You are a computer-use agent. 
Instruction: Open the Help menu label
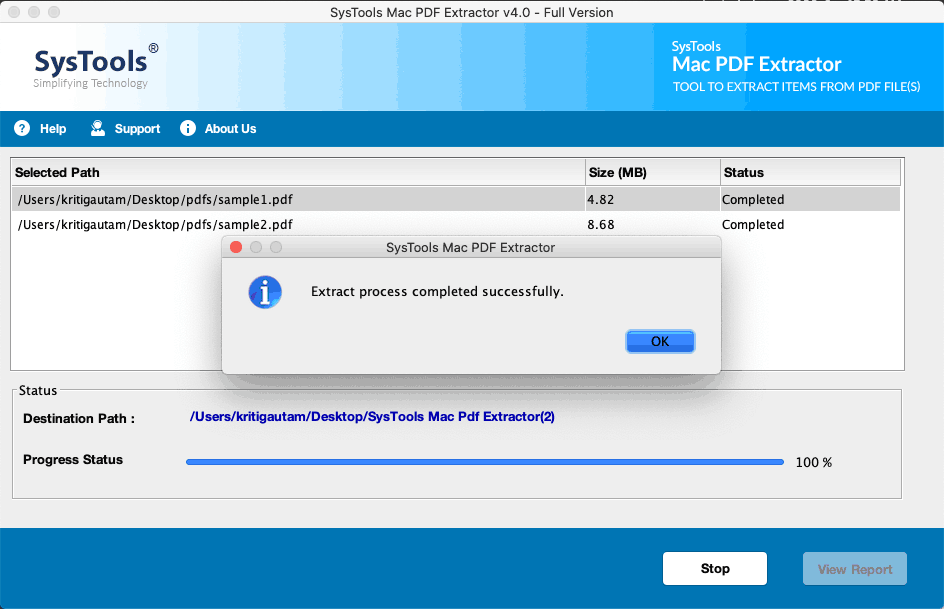(53, 129)
